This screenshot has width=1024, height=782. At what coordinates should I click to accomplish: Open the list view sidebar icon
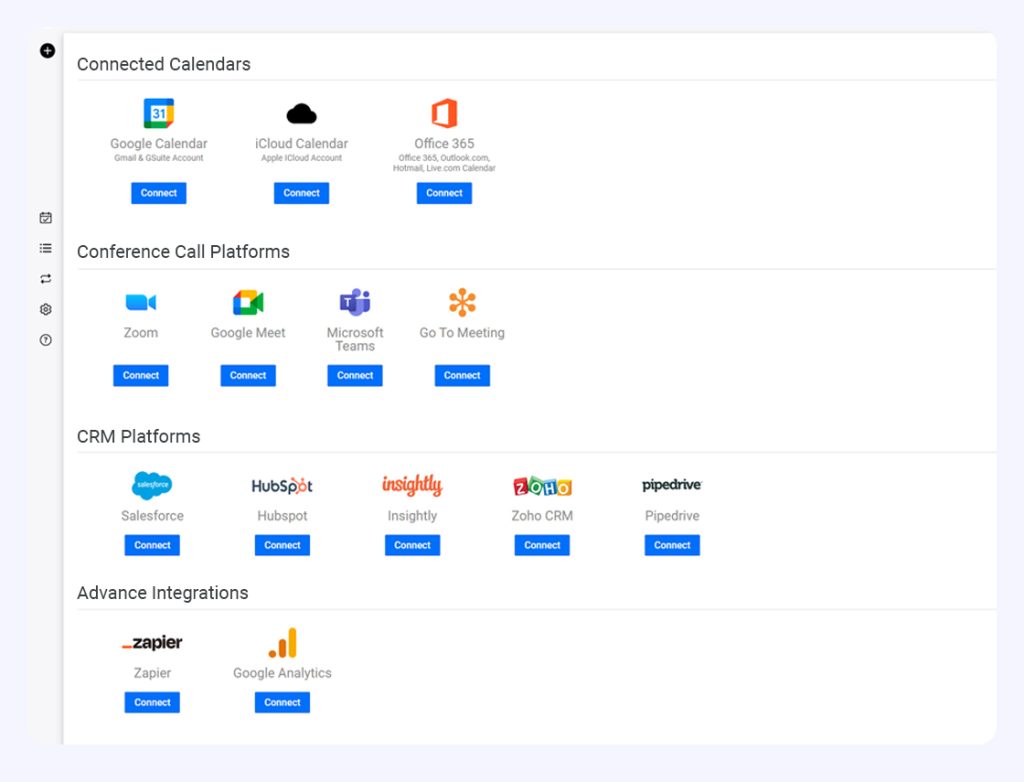[46, 248]
